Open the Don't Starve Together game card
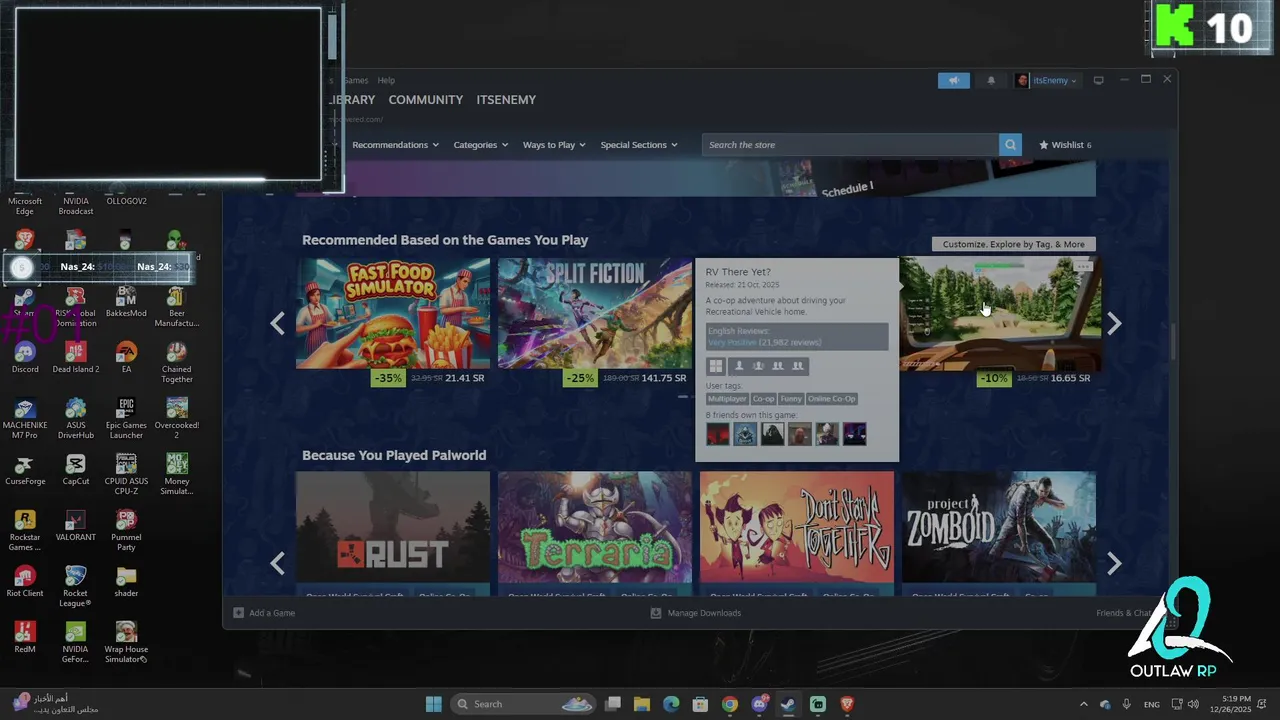This screenshot has width=1280, height=720. (797, 527)
